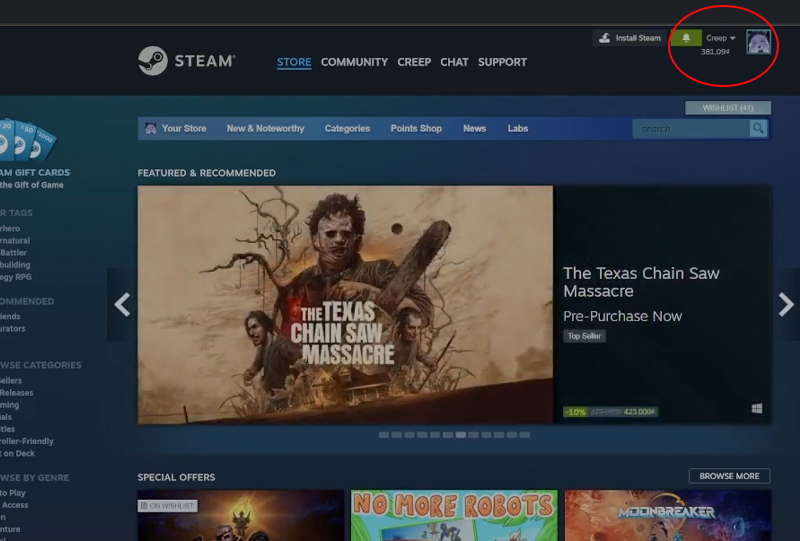Click the Specials sidebar link

click(6, 417)
